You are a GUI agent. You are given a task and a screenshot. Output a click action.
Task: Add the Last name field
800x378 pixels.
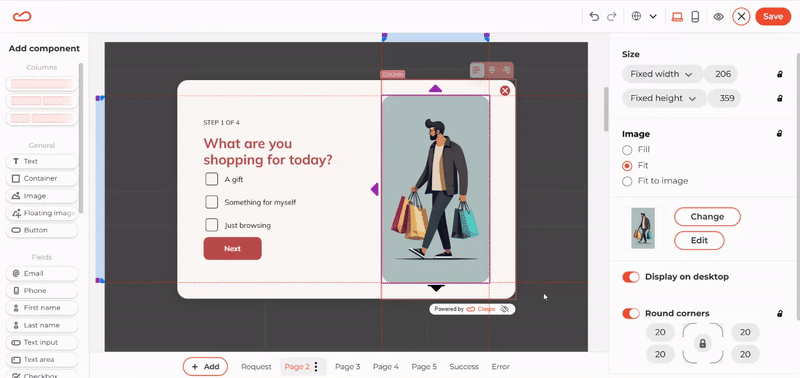click(x=42, y=325)
